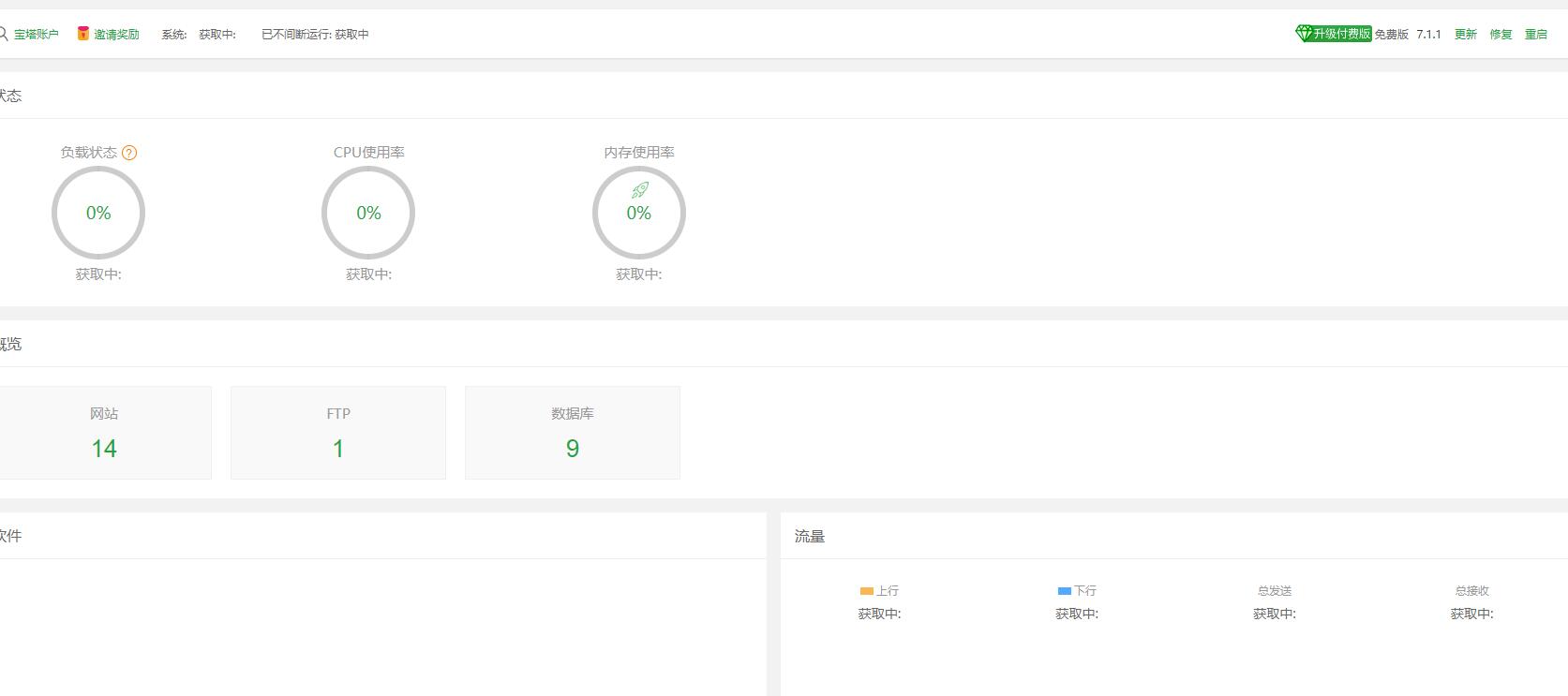The image size is (1568, 696).
Task: Click the rocket icon in 内存使用率 gauge
Action: tap(639, 190)
